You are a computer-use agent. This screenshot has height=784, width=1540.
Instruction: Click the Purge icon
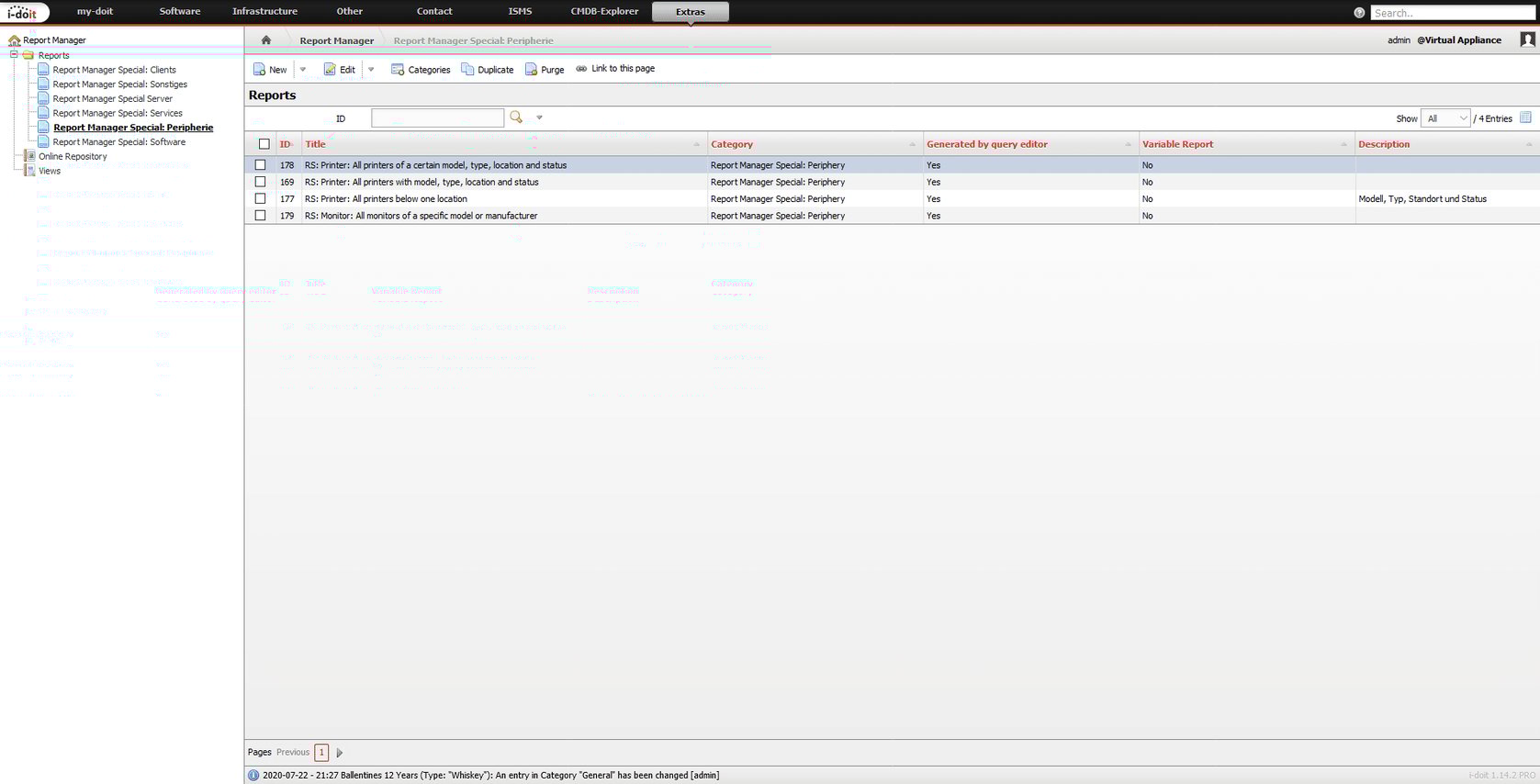click(531, 70)
